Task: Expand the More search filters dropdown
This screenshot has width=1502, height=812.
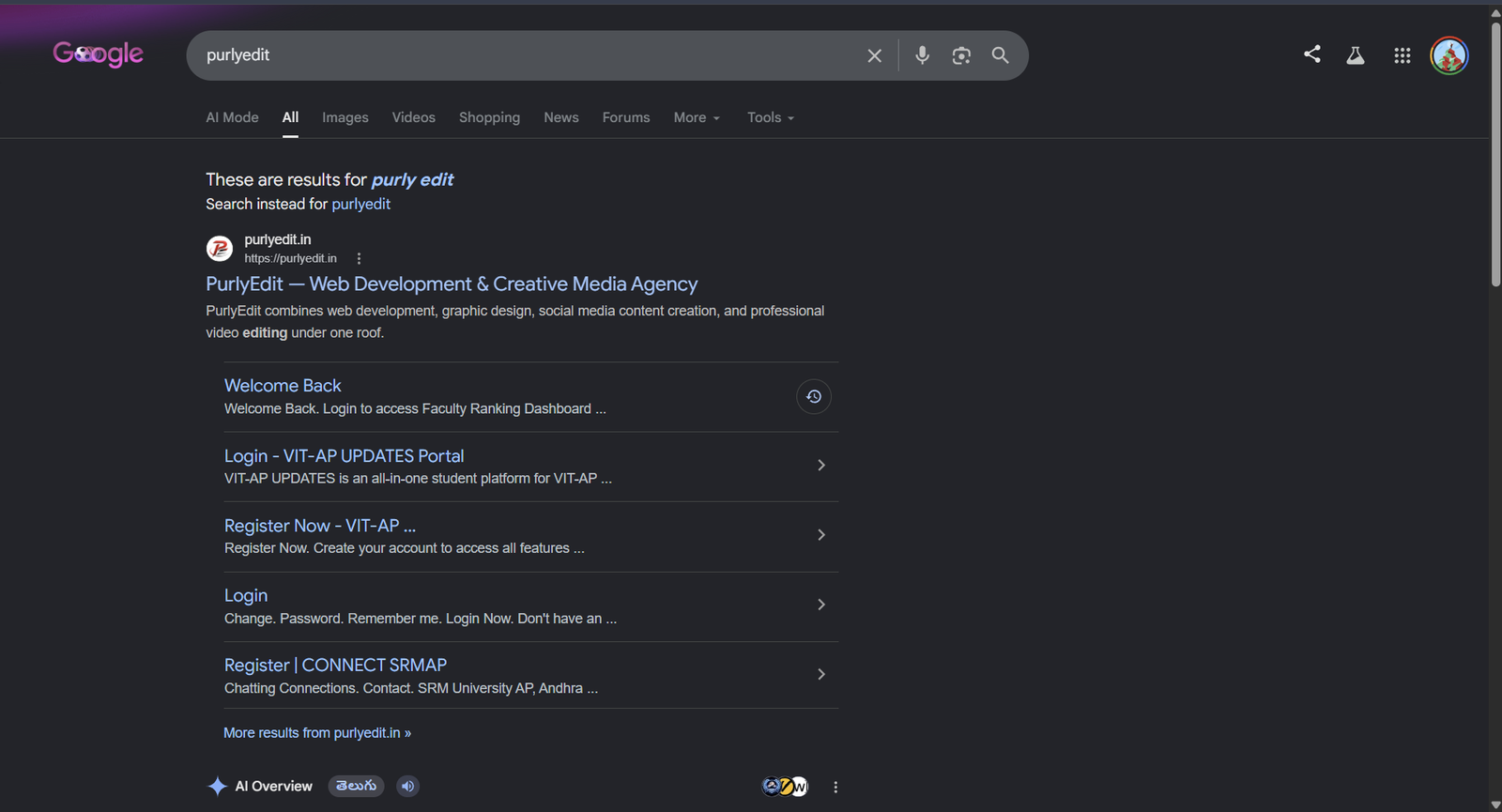Action: click(697, 117)
